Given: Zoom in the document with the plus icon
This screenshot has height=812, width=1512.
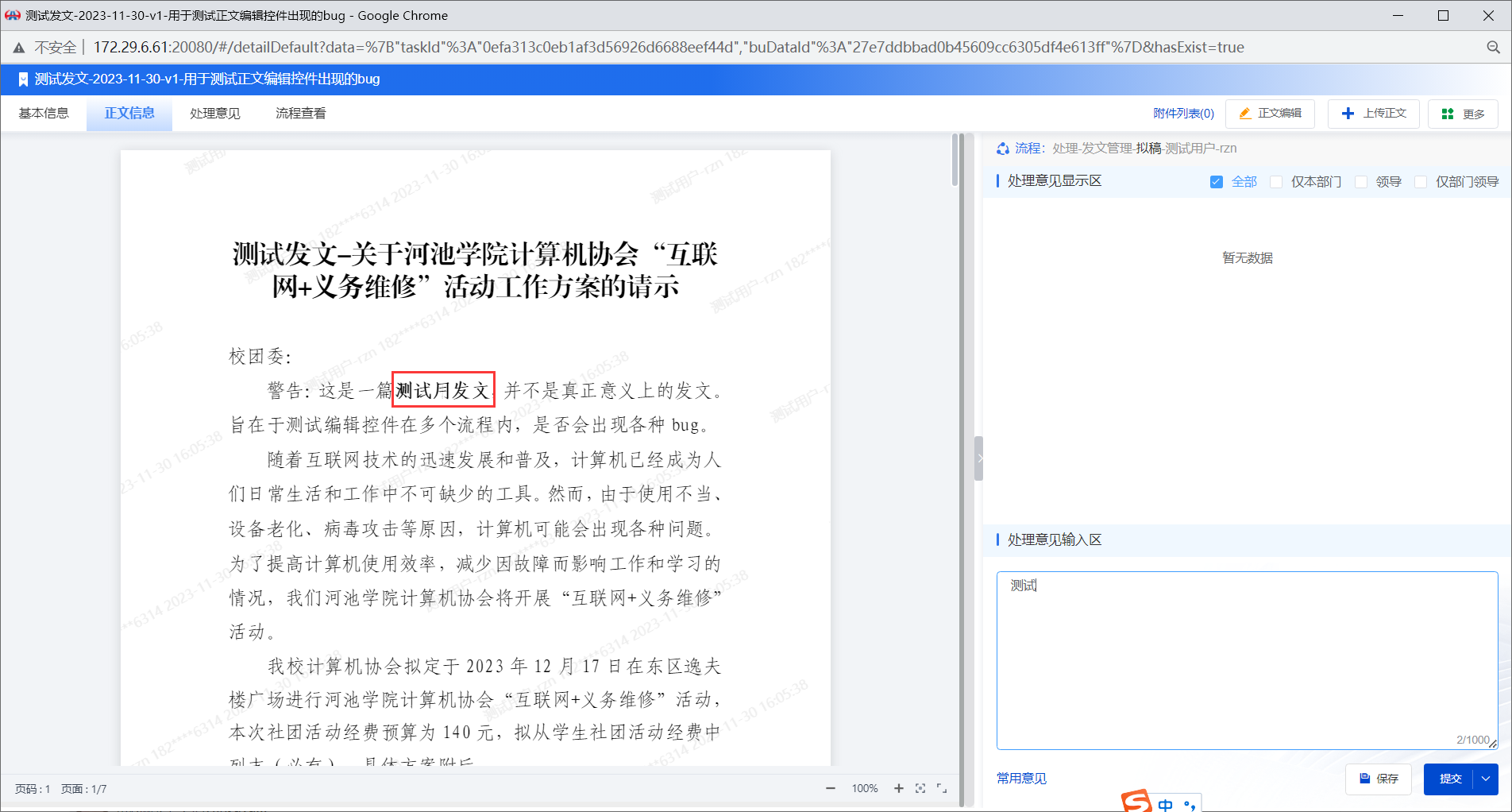Looking at the screenshot, I should (898, 788).
